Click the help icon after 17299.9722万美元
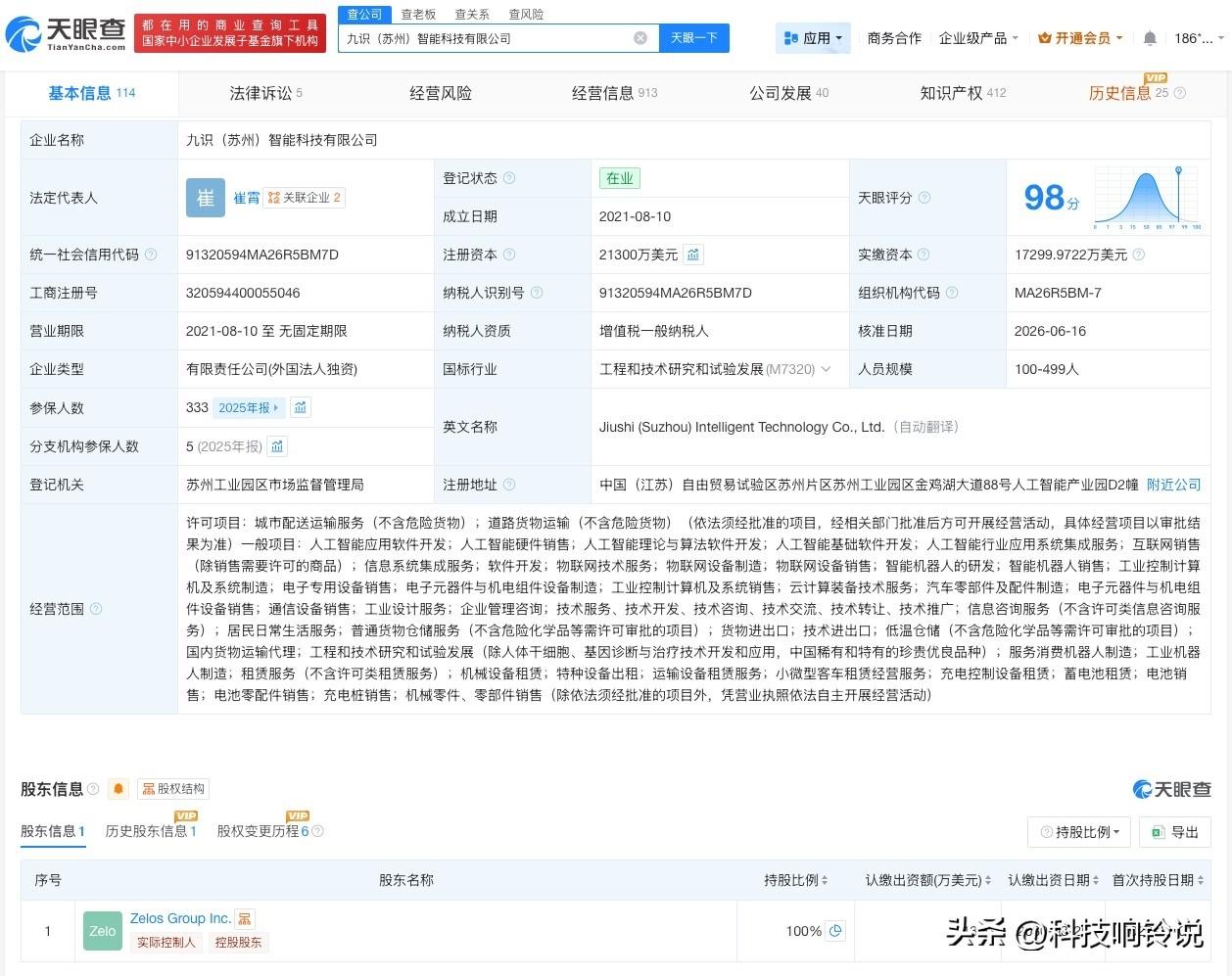The height and width of the screenshot is (976, 1232). coord(1138,255)
